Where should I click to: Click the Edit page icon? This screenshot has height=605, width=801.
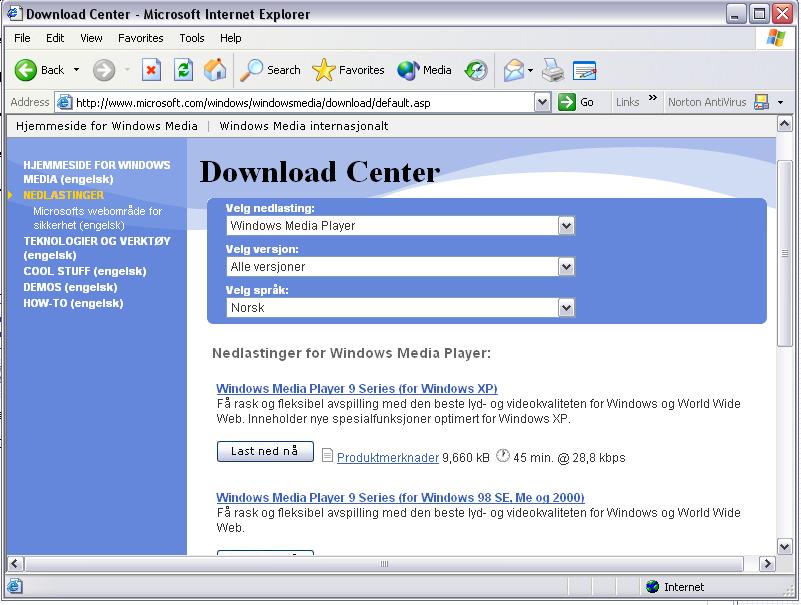tap(584, 71)
